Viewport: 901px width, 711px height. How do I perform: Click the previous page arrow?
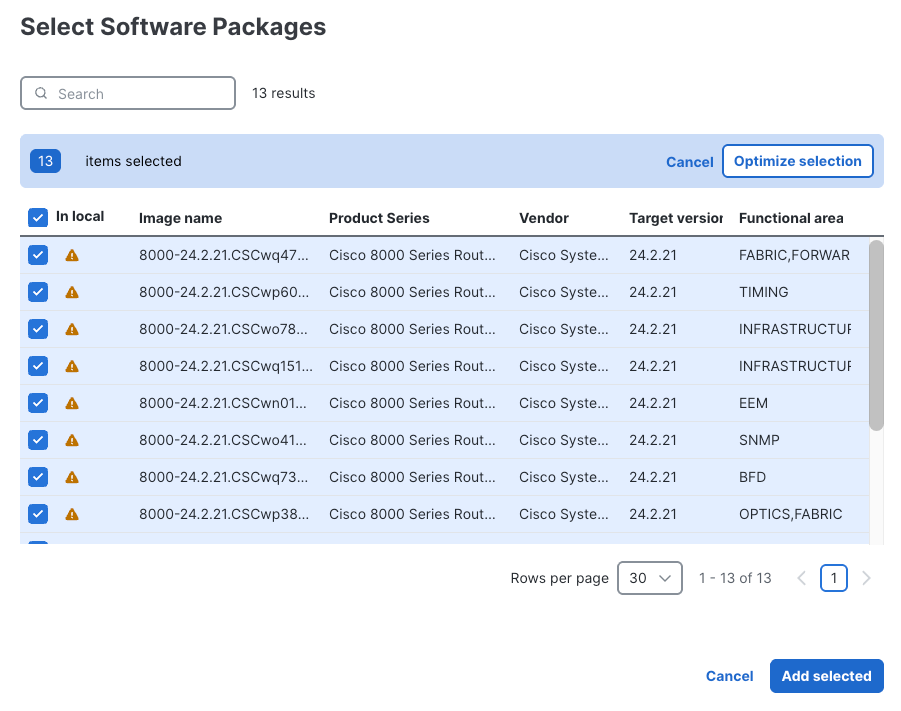tap(801, 578)
